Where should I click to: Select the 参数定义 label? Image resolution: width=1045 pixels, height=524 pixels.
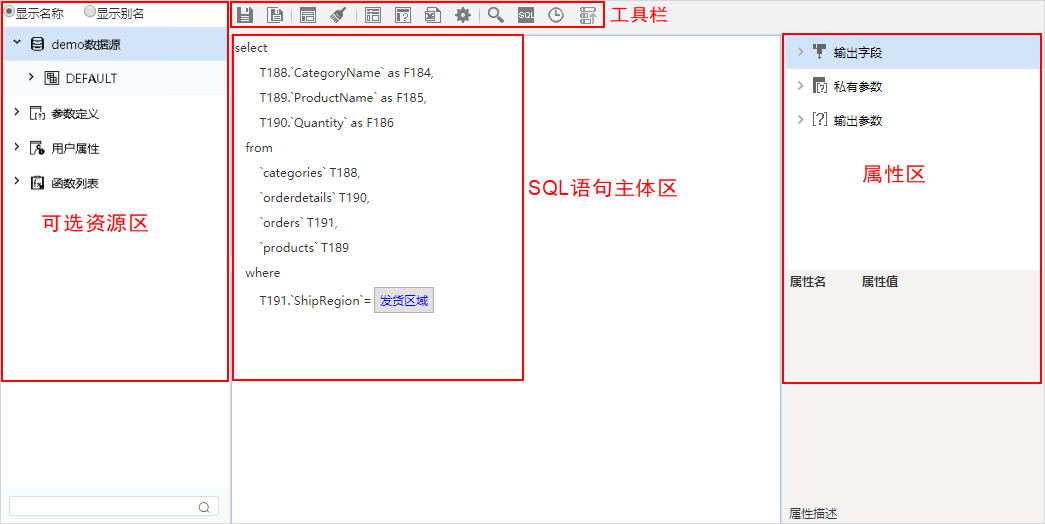pyautogui.click(x=75, y=114)
